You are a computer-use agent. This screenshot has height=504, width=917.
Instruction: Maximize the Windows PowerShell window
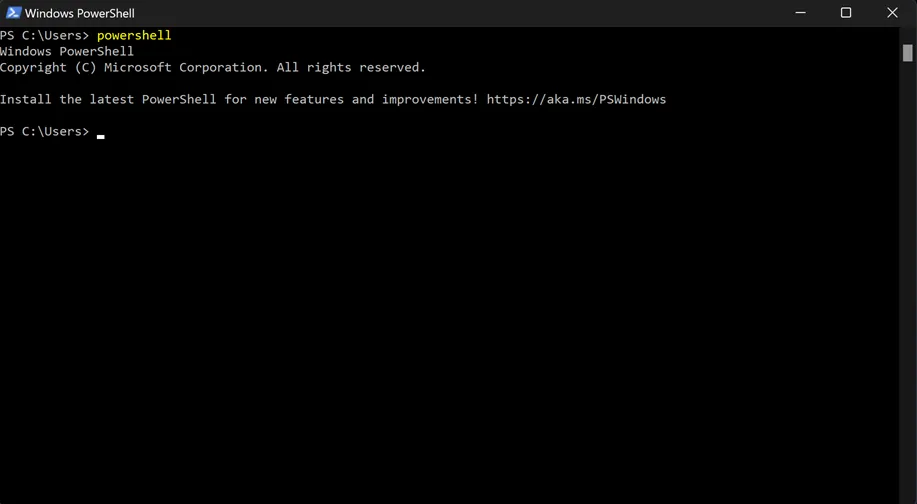(846, 13)
